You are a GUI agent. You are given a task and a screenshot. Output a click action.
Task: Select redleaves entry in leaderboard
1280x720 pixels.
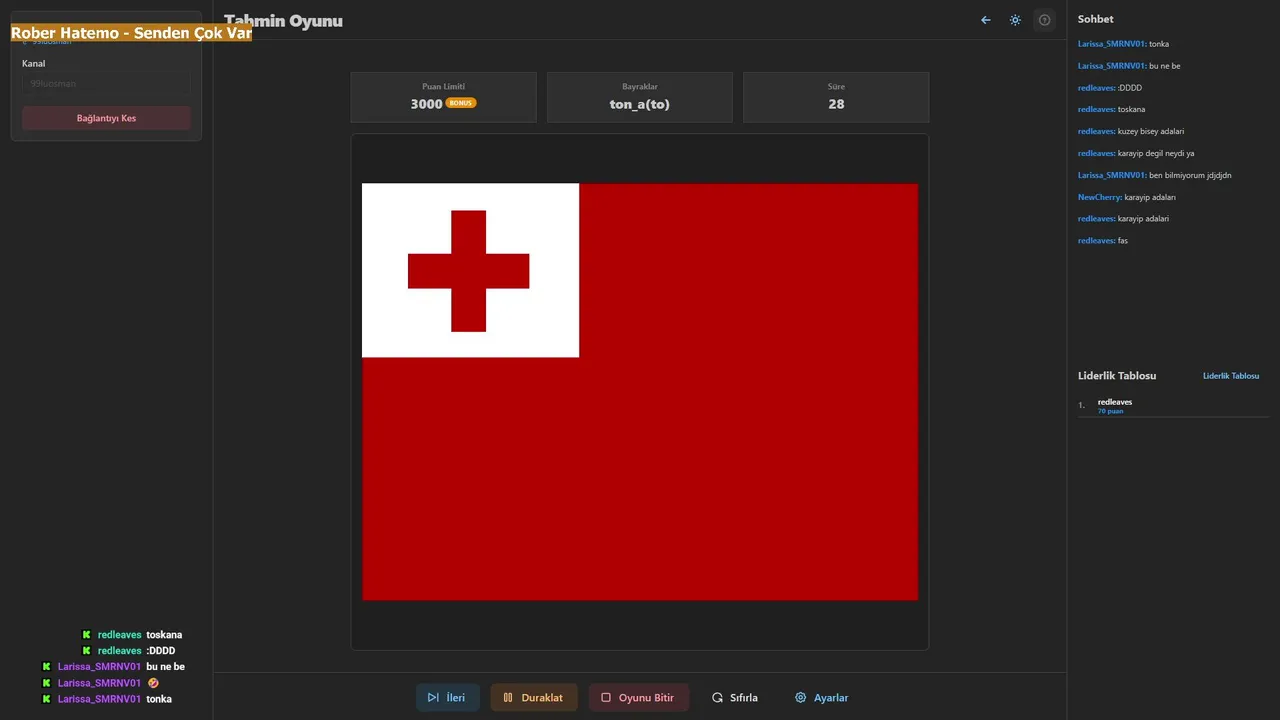(x=1173, y=405)
